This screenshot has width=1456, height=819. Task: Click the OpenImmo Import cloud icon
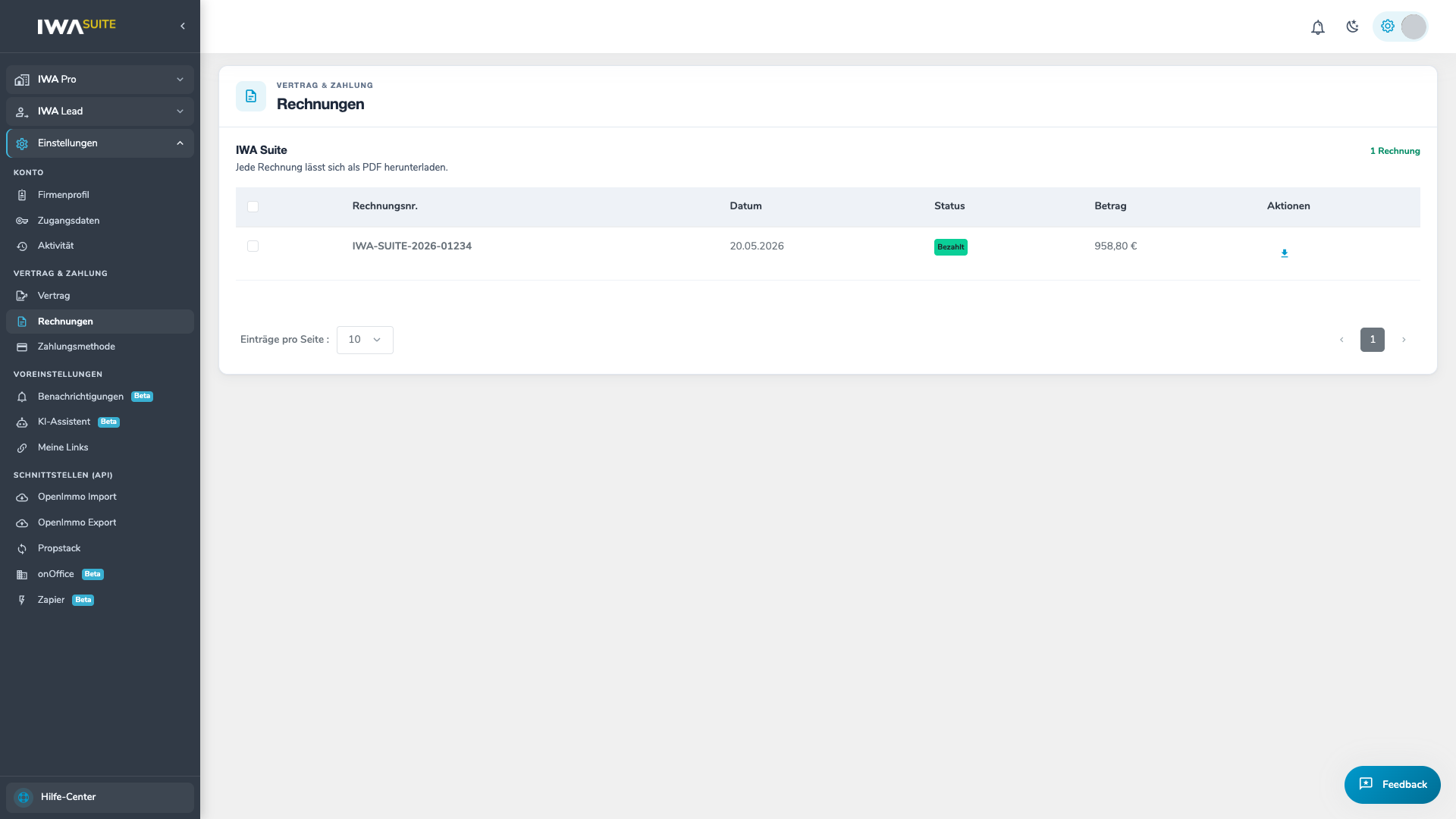click(22, 497)
